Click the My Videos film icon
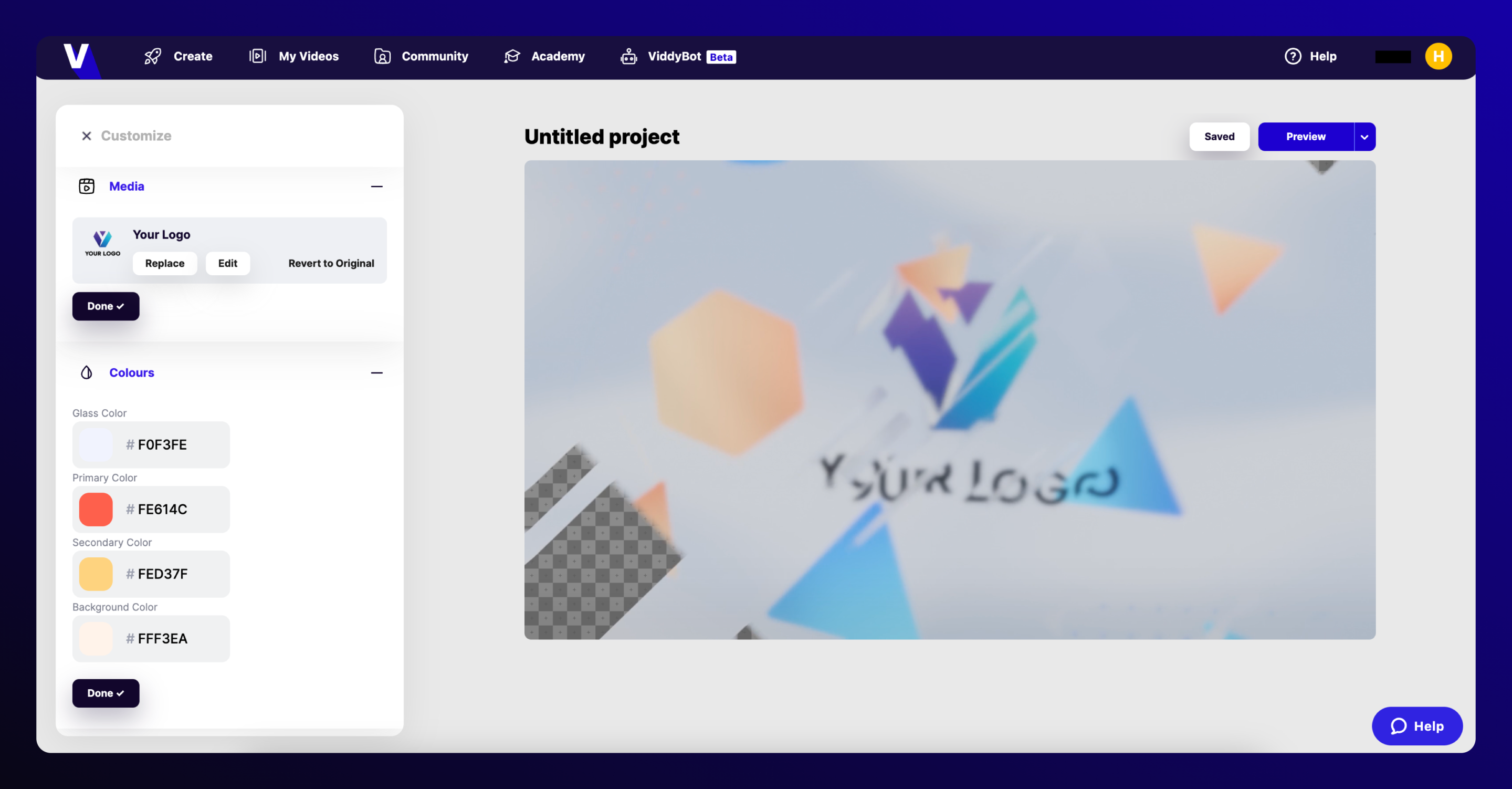This screenshot has width=1512, height=789. coord(258,56)
